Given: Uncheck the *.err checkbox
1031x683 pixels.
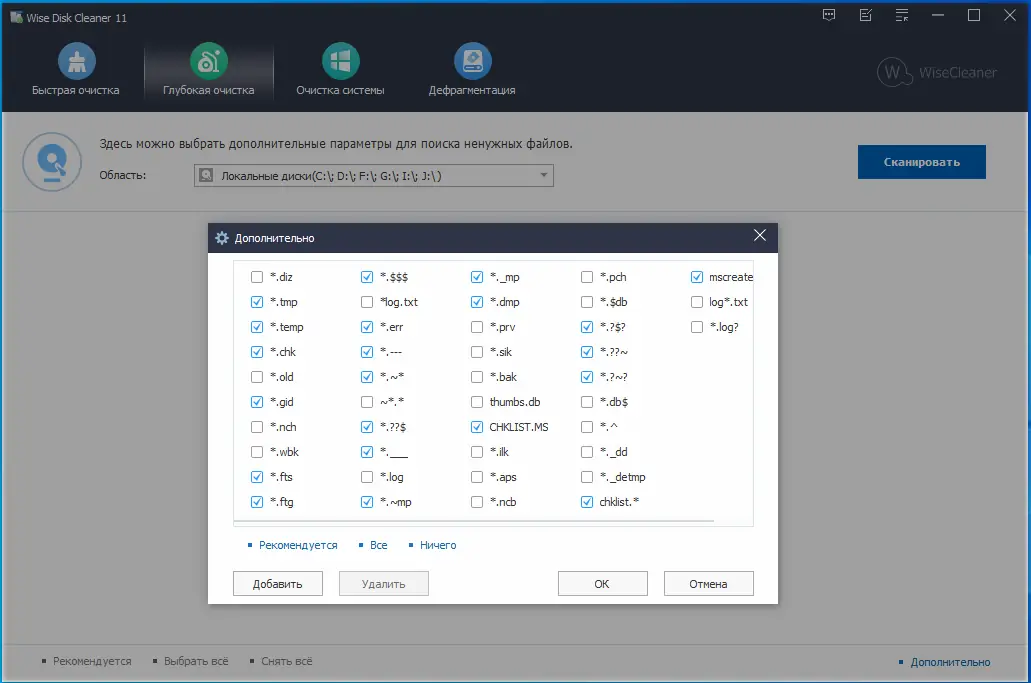Looking at the screenshot, I should [x=367, y=327].
